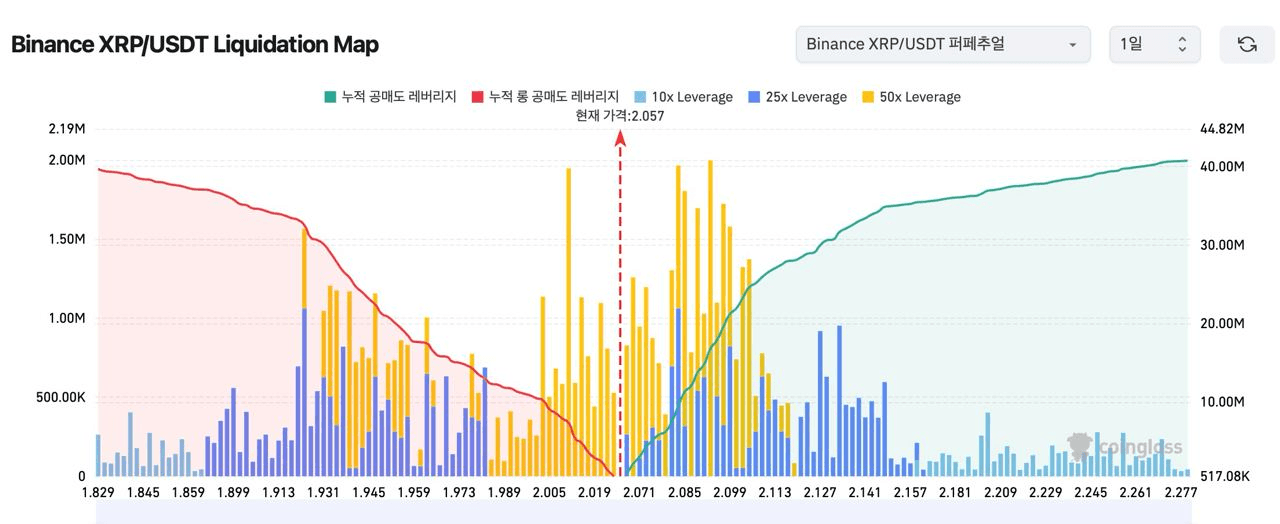The image size is (1280, 524).
Task: Toggle the 50x Leverage legend series
Action: point(911,97)
